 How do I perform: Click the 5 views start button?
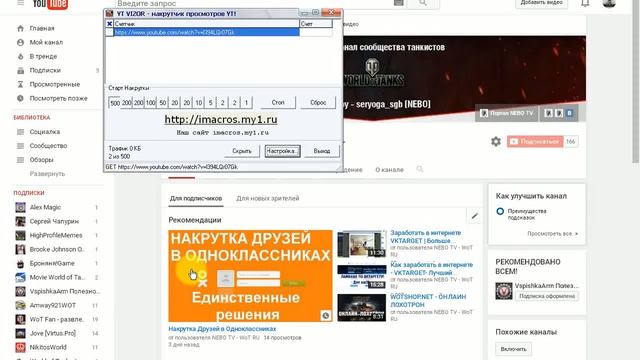coord(211,103)
